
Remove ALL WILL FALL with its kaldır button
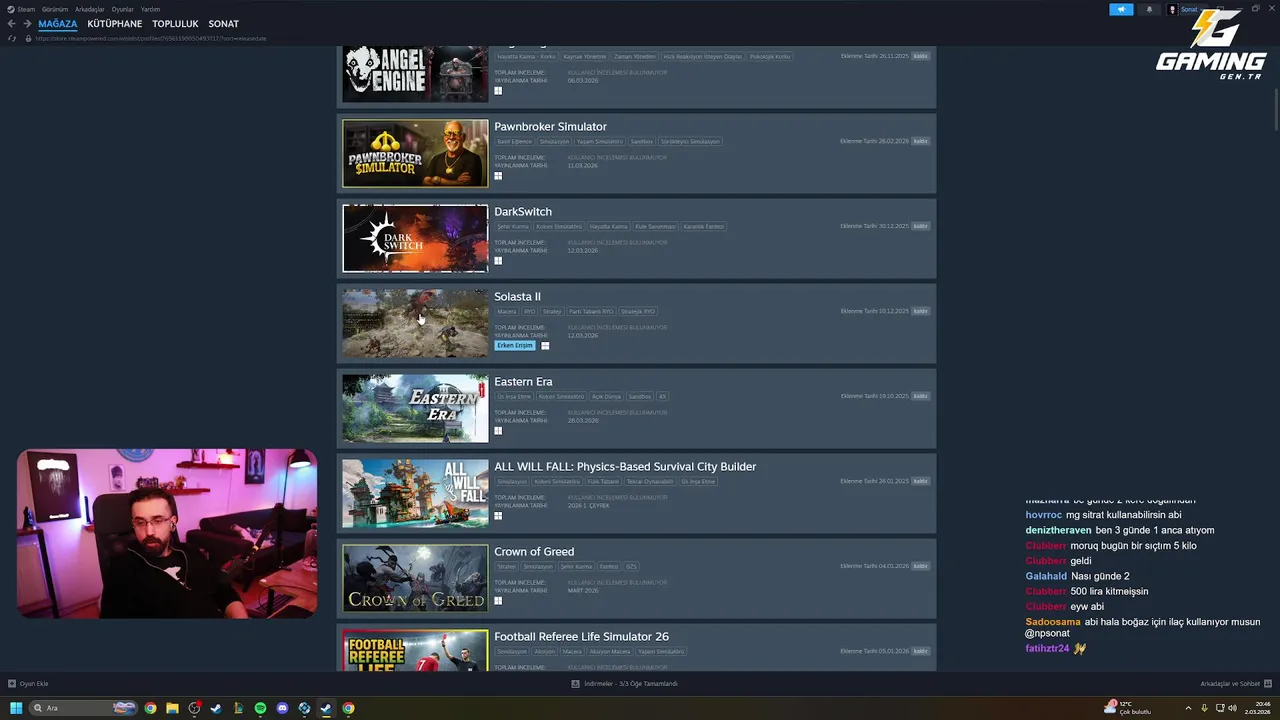point(921,481)
